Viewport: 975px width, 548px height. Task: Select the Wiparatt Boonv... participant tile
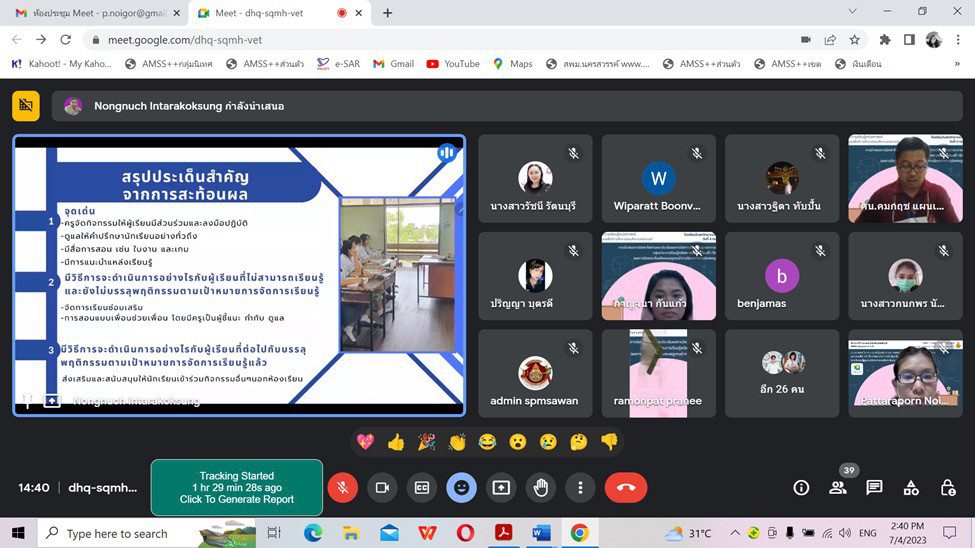[x=658, y=179]
